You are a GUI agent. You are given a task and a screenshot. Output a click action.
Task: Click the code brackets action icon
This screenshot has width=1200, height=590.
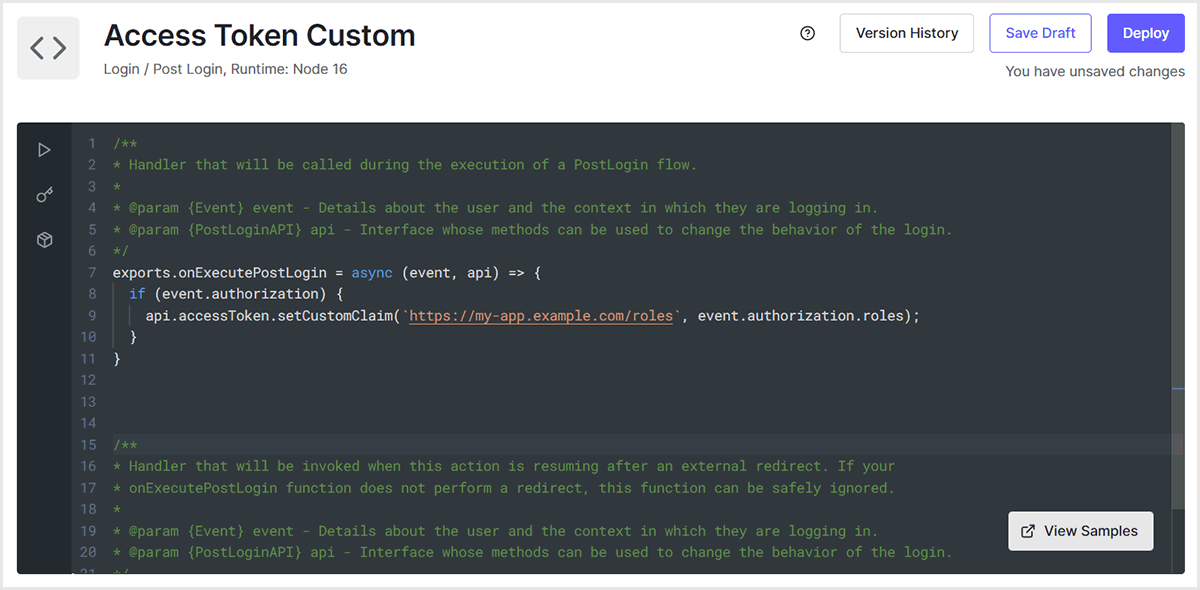point(48,47)
